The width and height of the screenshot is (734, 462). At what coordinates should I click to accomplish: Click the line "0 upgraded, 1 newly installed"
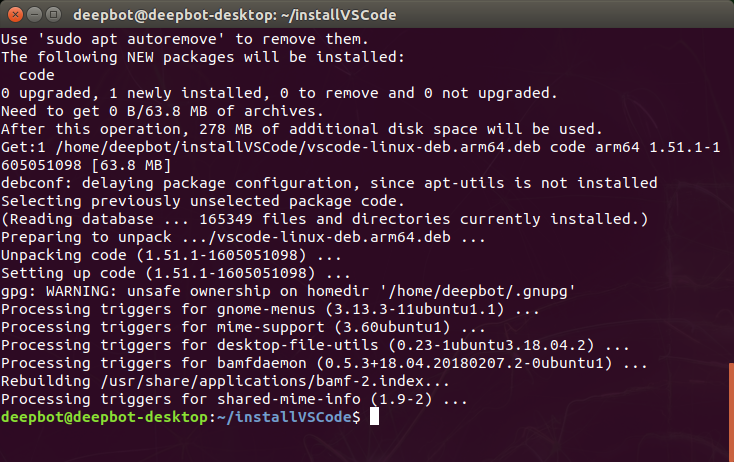pyautogui.click(x=279, y=93)
